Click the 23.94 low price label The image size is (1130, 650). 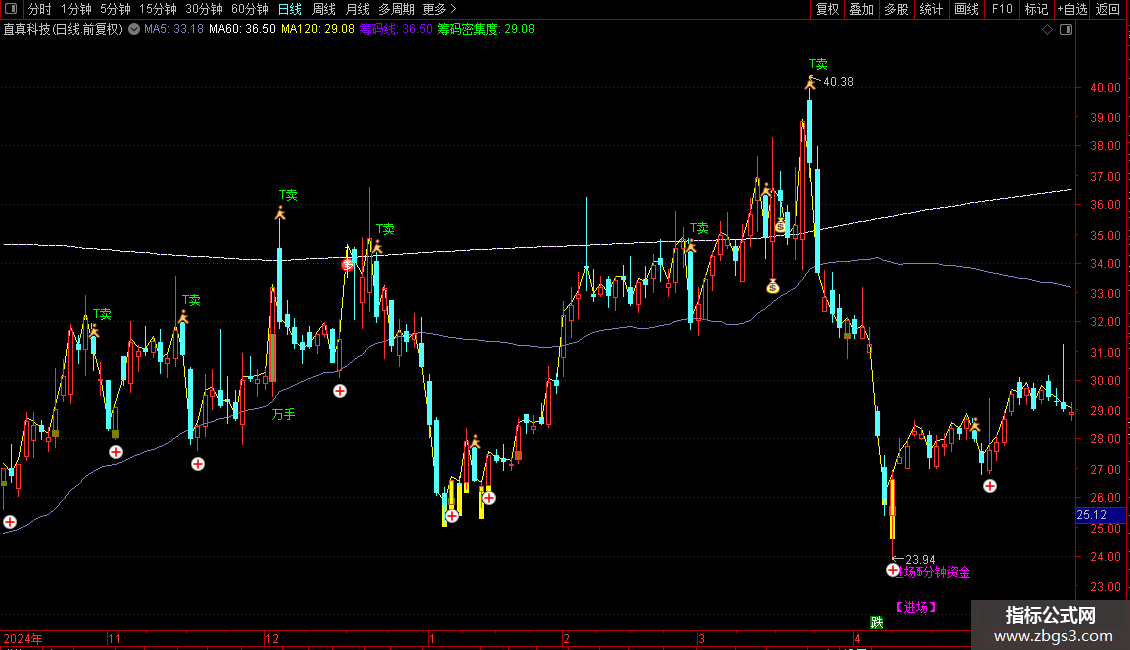point(920,559)
